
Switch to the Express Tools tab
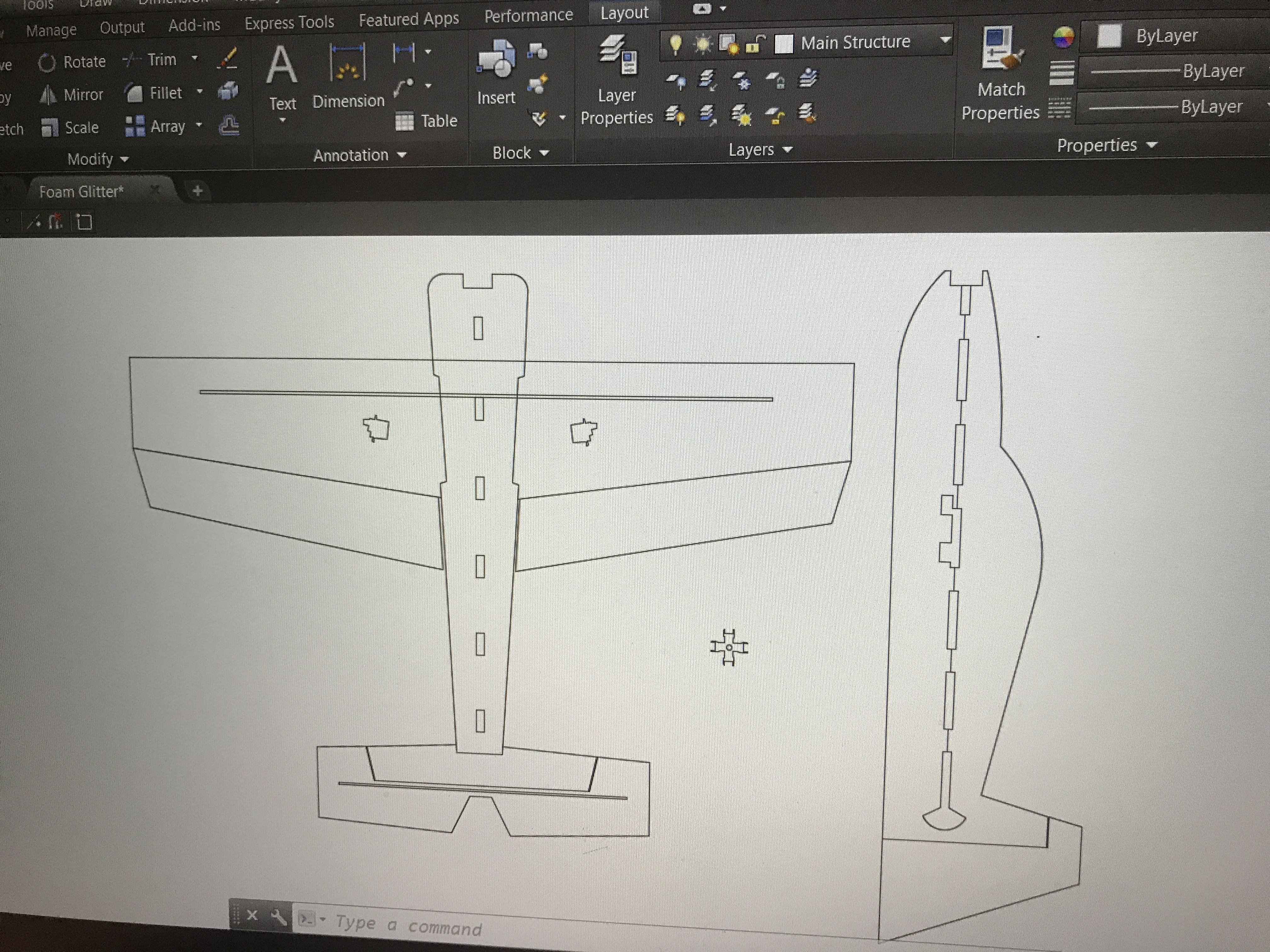(x=289, y=23)
